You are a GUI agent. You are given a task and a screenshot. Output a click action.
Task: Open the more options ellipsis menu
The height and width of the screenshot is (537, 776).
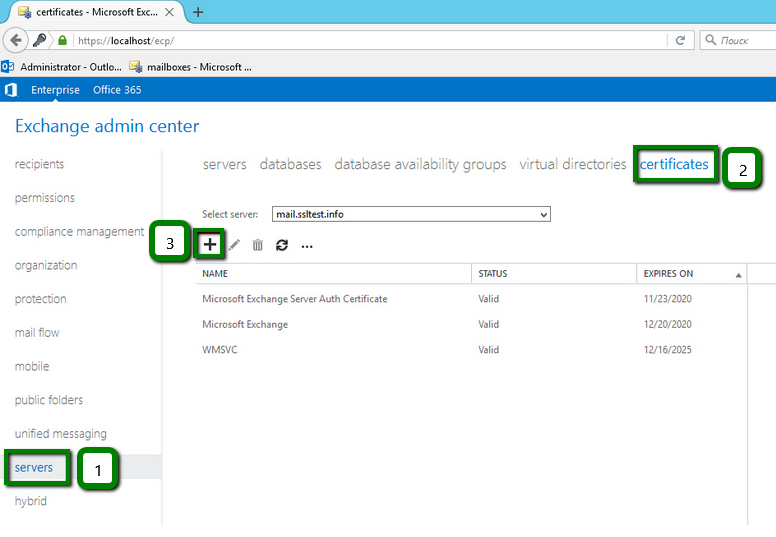(x=307, y=246)
